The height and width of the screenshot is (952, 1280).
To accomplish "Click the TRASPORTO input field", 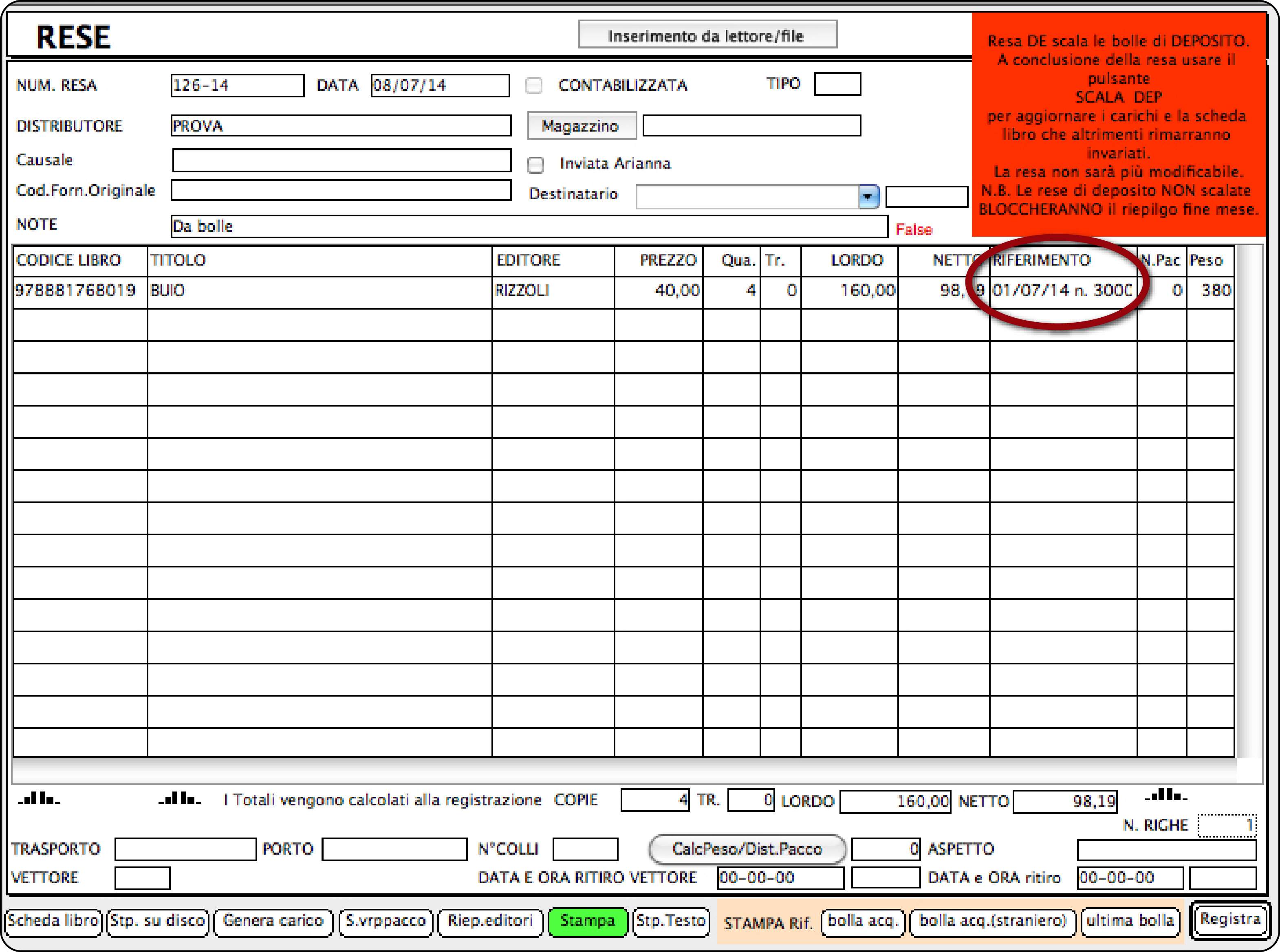I will tap(185, 849).
